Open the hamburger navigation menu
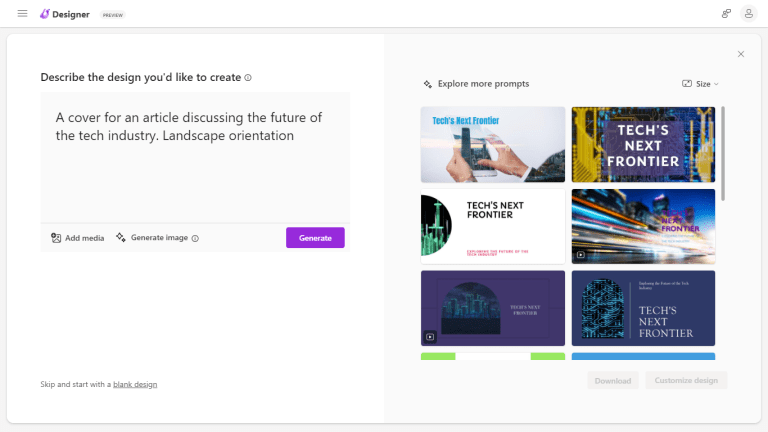This screenshot has height=432, width=768. point(23,14)
